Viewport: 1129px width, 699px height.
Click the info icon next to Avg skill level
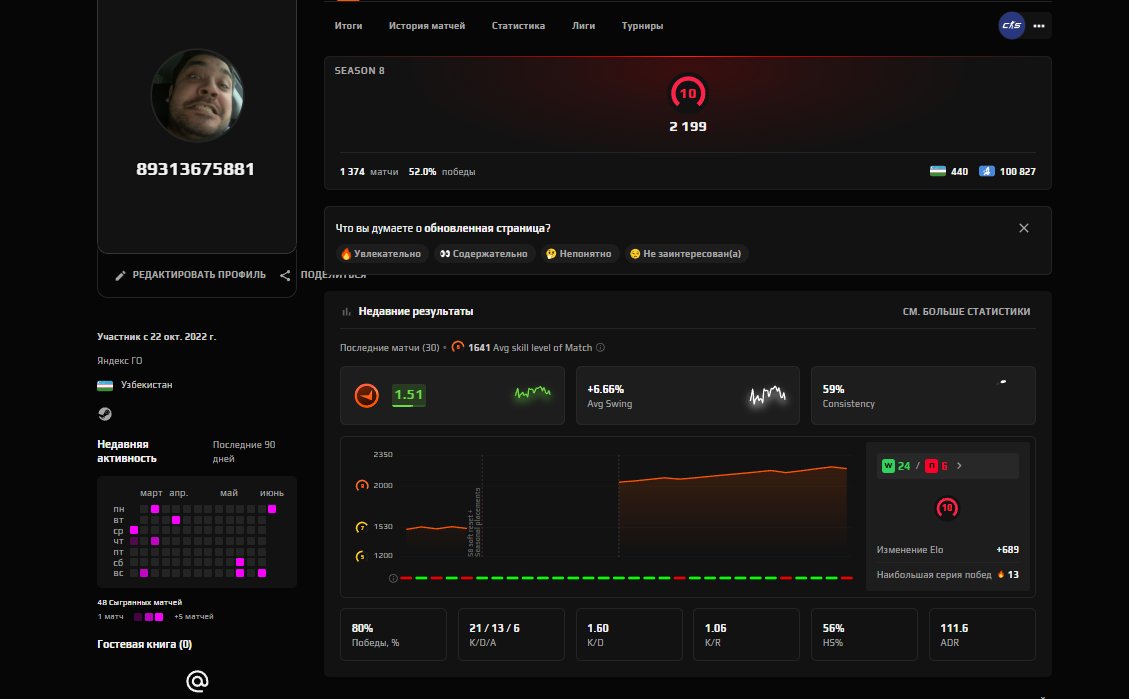tap(601, 348)
